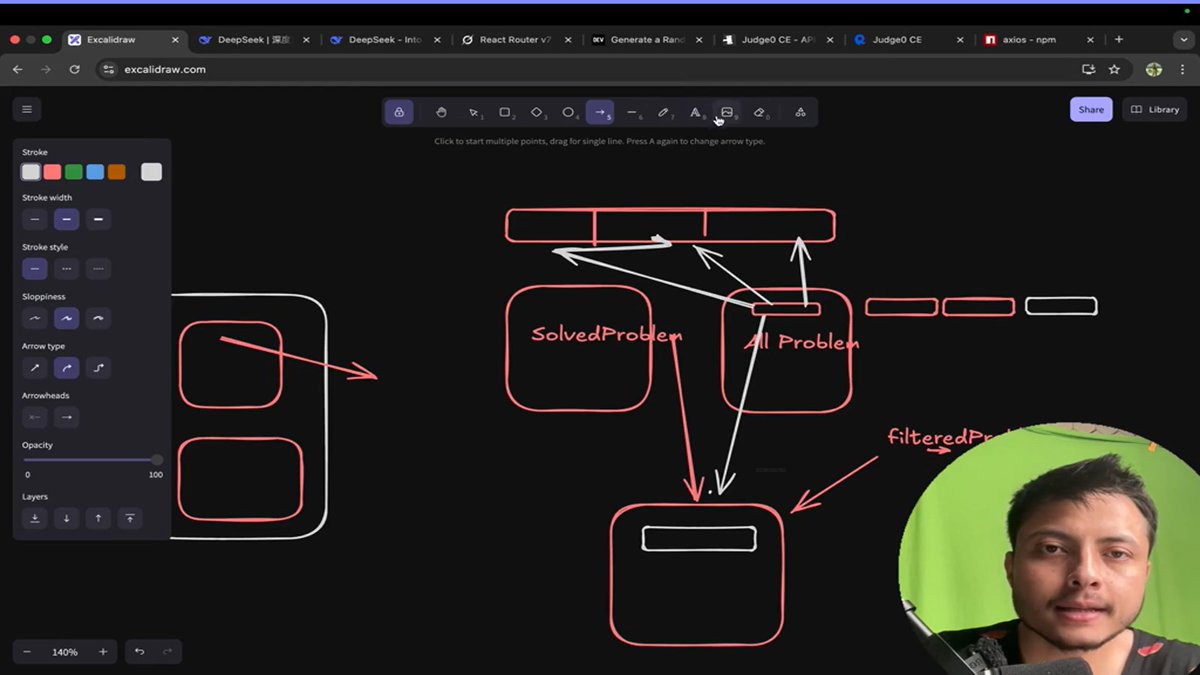
Task: Open the browser profile avatar
Action: click(x=1154, y=70)
